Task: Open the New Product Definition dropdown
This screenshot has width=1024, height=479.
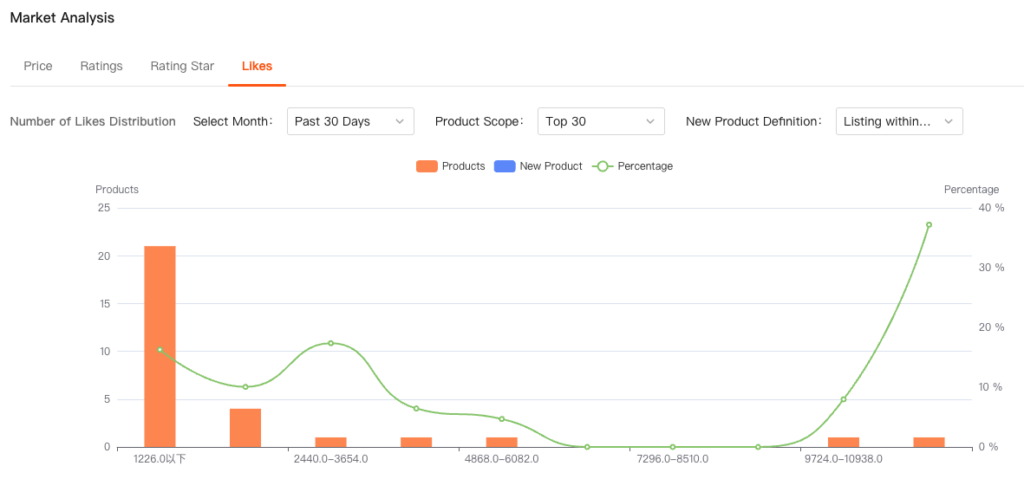Action: tap(899, 121)
